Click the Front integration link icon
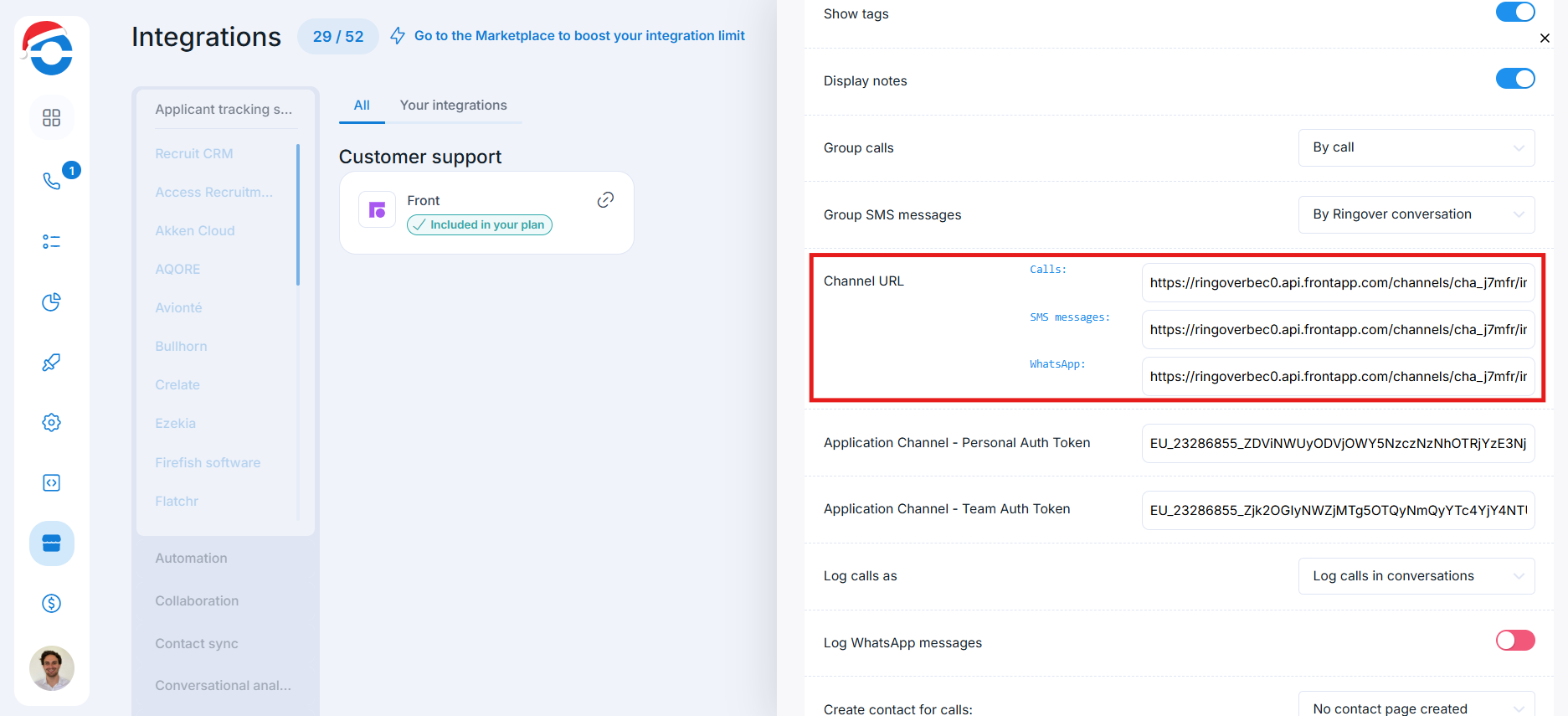Screen dimensions: 1568x716 coord(605,200)
